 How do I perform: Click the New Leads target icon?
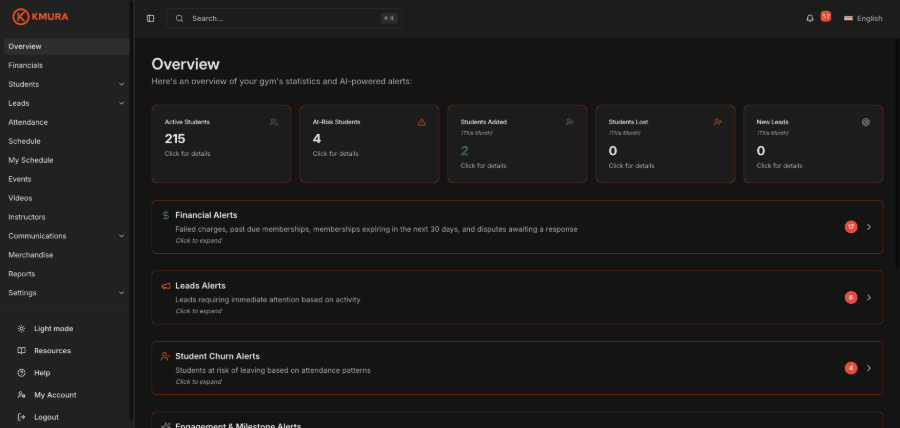click(x=866, y=122)
